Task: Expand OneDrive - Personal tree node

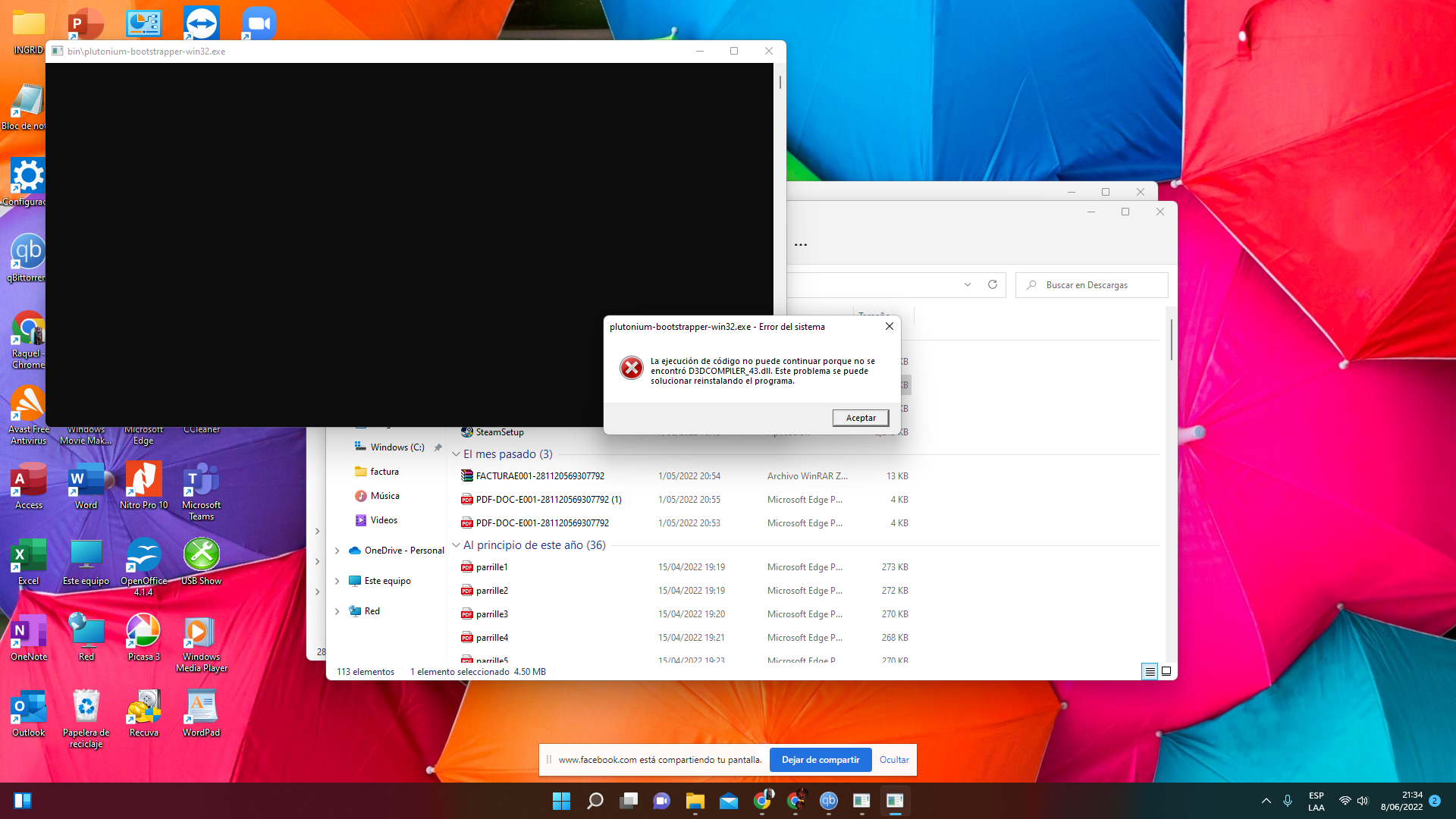Action: 337,551
